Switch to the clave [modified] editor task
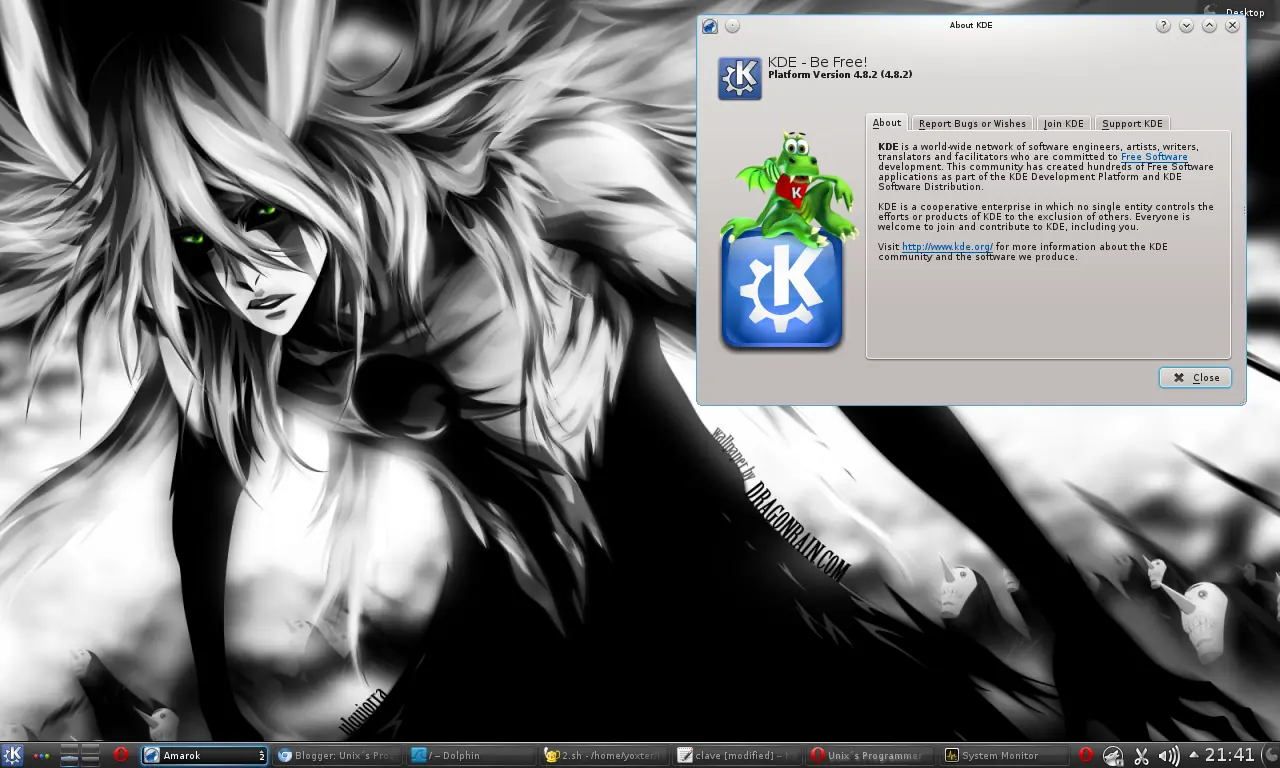Viewport: 1280px width, 768px height. click(736, 755)
